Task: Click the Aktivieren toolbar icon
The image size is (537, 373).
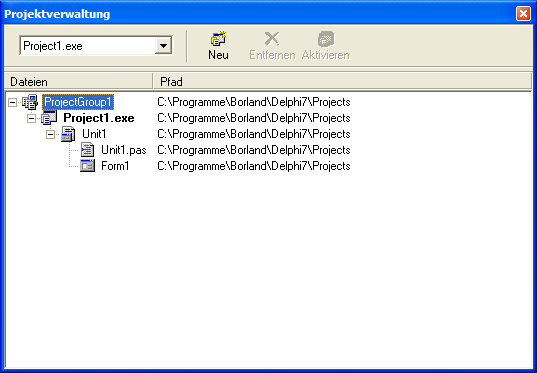Action: click(x=326, y=39)
